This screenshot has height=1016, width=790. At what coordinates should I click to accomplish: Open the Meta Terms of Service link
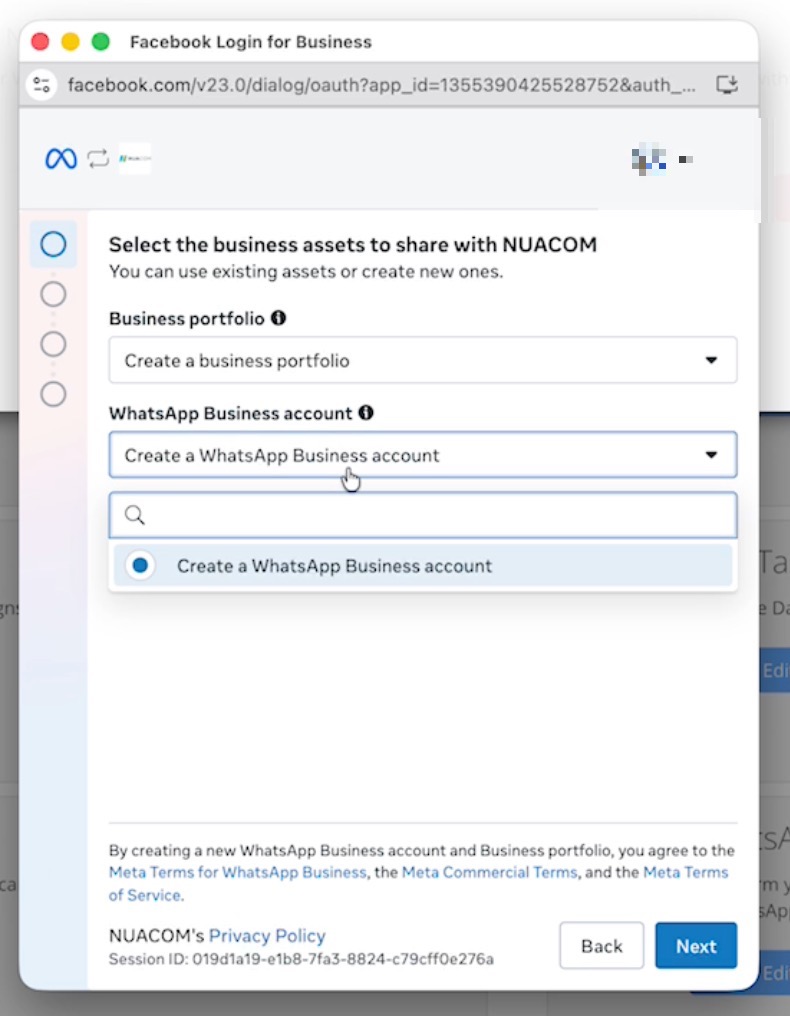pyautogui.click(x=419, y=884)
